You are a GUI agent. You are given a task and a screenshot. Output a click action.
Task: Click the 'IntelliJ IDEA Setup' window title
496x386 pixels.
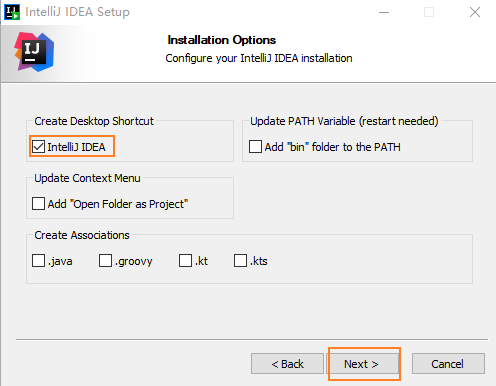pyautogui.click(x=77, y=12)
